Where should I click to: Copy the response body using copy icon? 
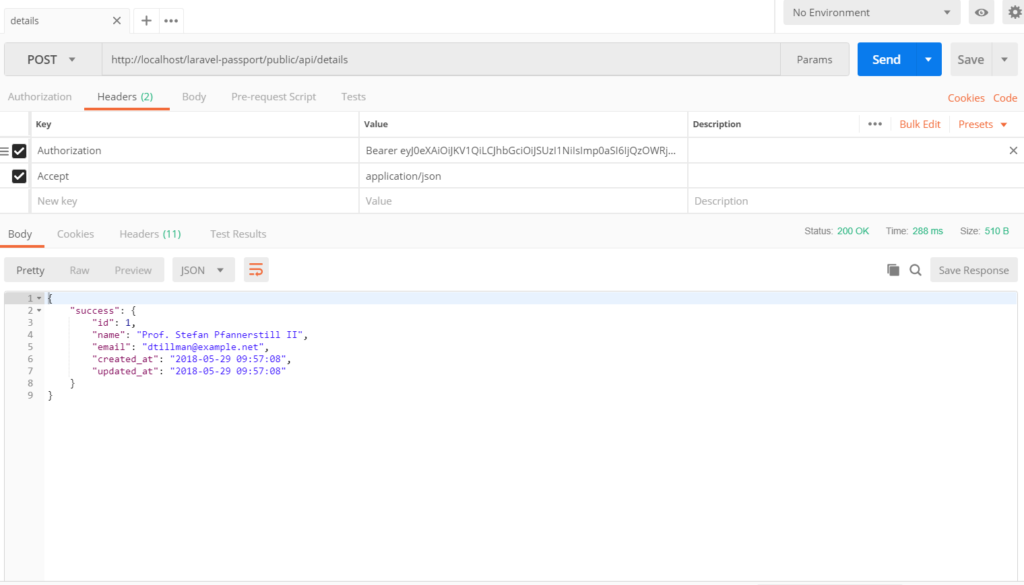click(x=893, y=269)
